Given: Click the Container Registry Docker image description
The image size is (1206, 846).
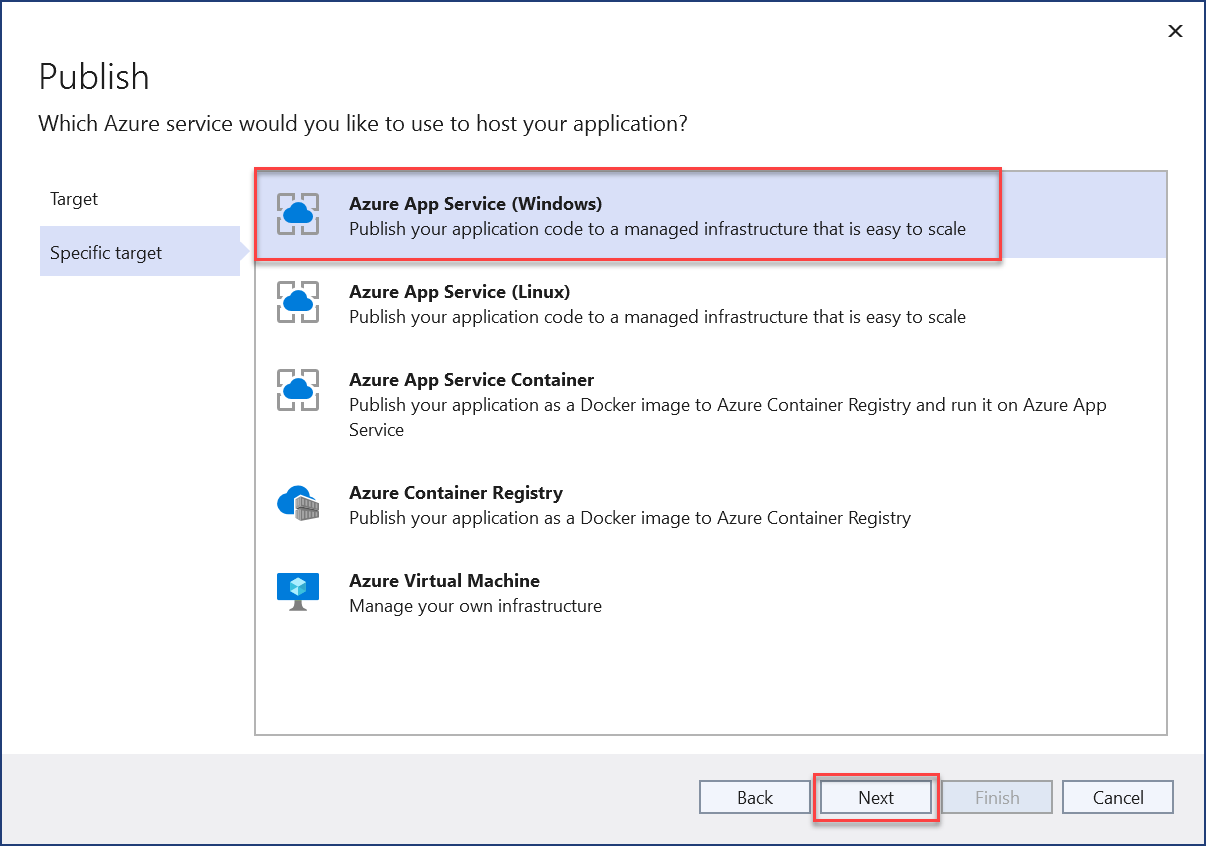Looking at the screenshot, I should (x=630, y=518).
